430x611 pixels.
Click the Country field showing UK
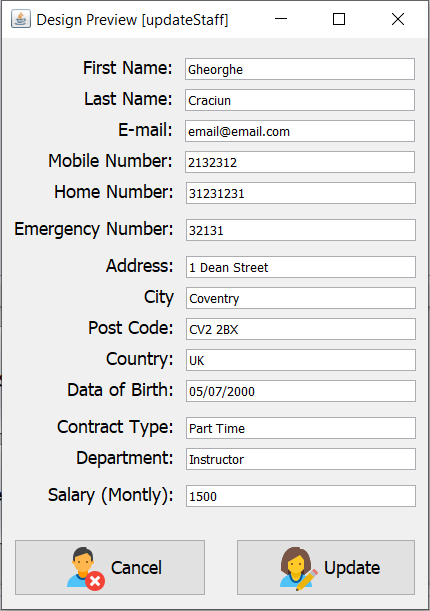tap(301, 360)
